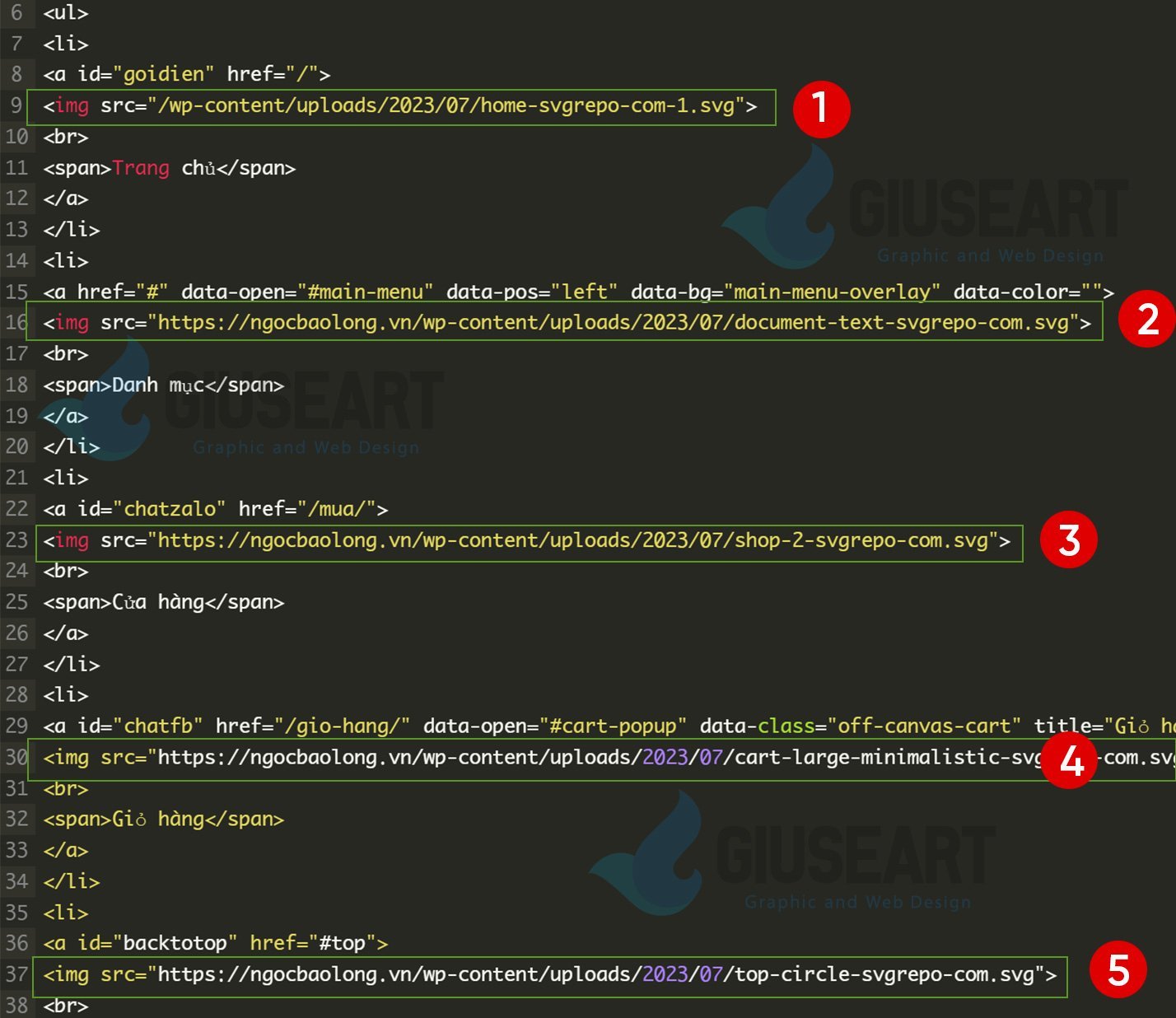Select line number 23 in the gutter
The width and height of the screenshot is (1176, 1018).
(16, 539)
